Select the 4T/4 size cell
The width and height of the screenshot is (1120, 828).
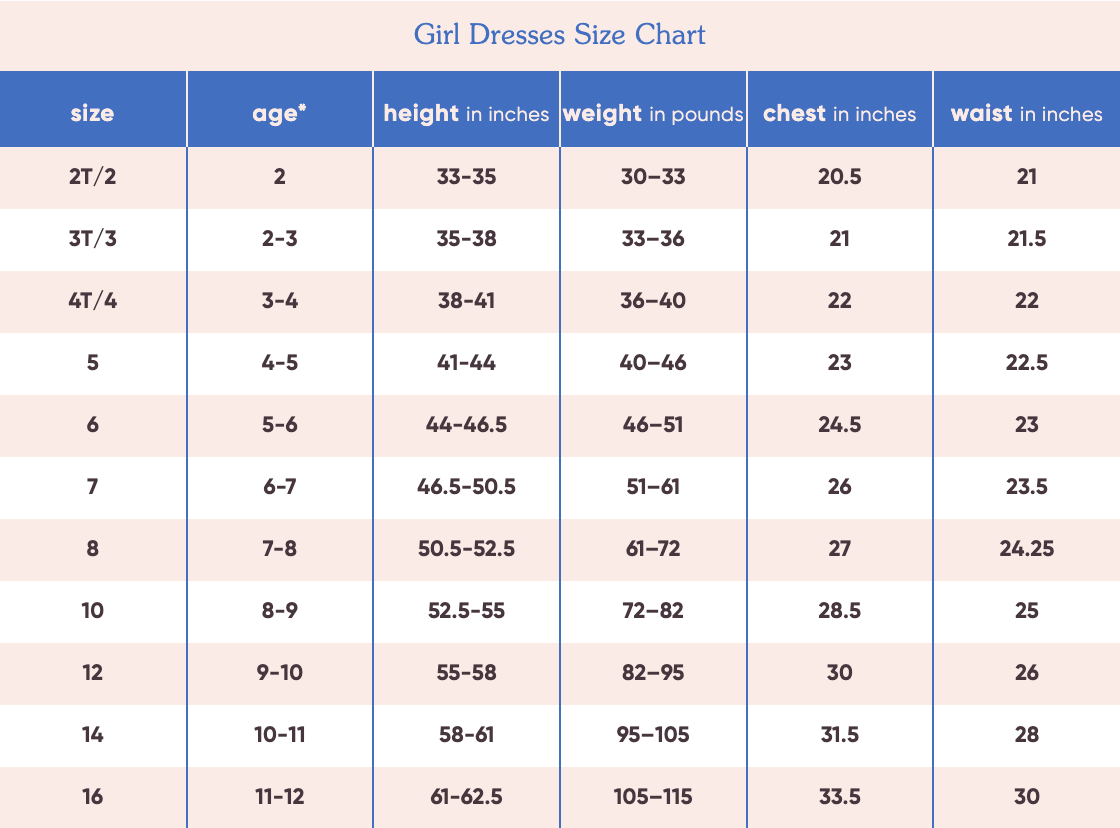click(92, 300)
